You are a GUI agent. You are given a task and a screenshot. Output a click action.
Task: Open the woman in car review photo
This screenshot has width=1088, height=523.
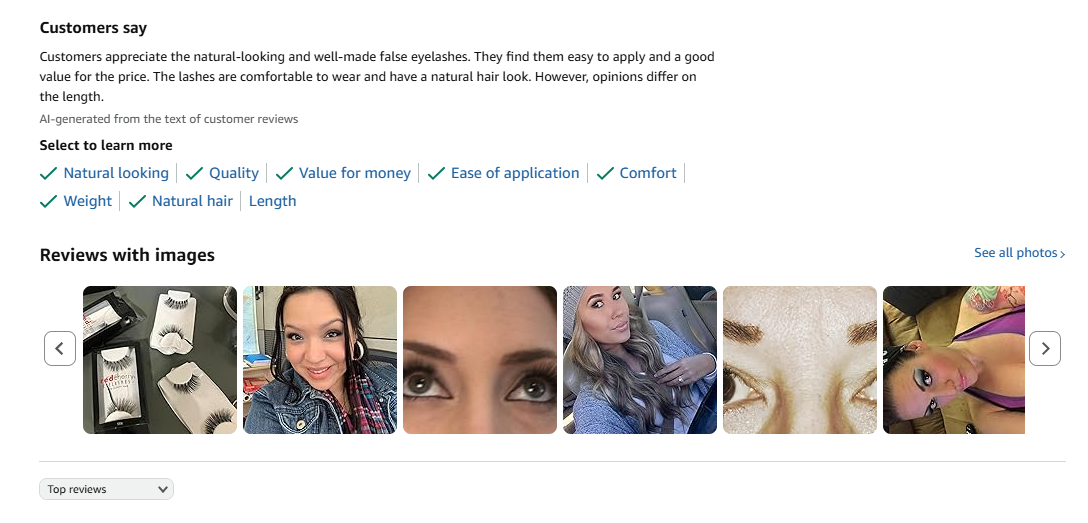(640, 360)
